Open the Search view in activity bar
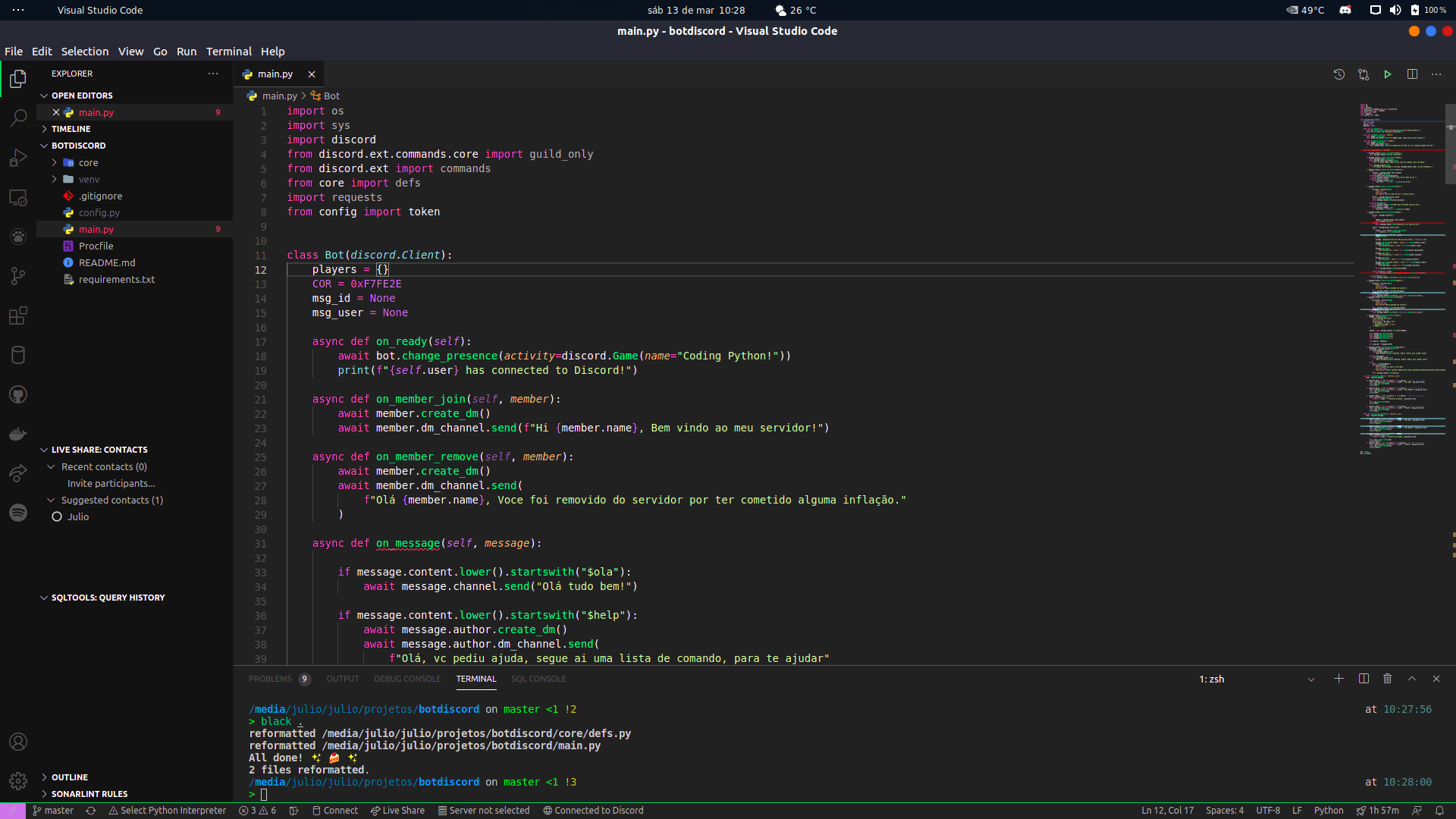The image size is (1456, 819). (x=18, y=118)
